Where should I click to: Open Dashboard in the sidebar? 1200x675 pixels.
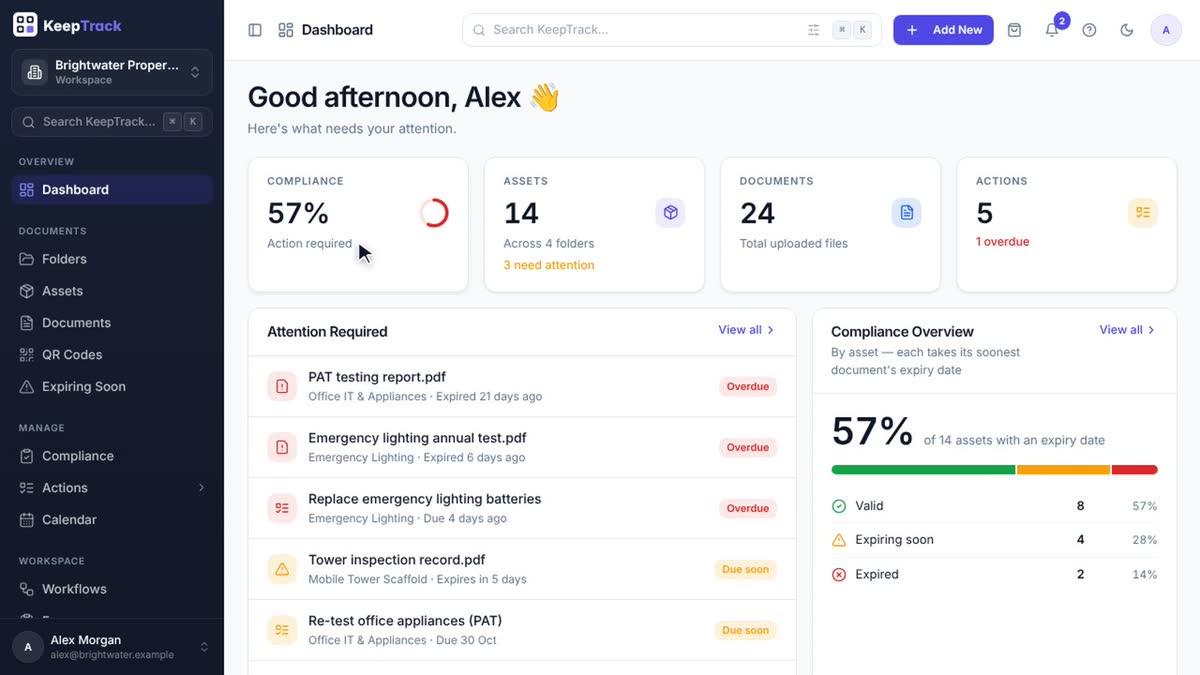(x=112, y=190)
